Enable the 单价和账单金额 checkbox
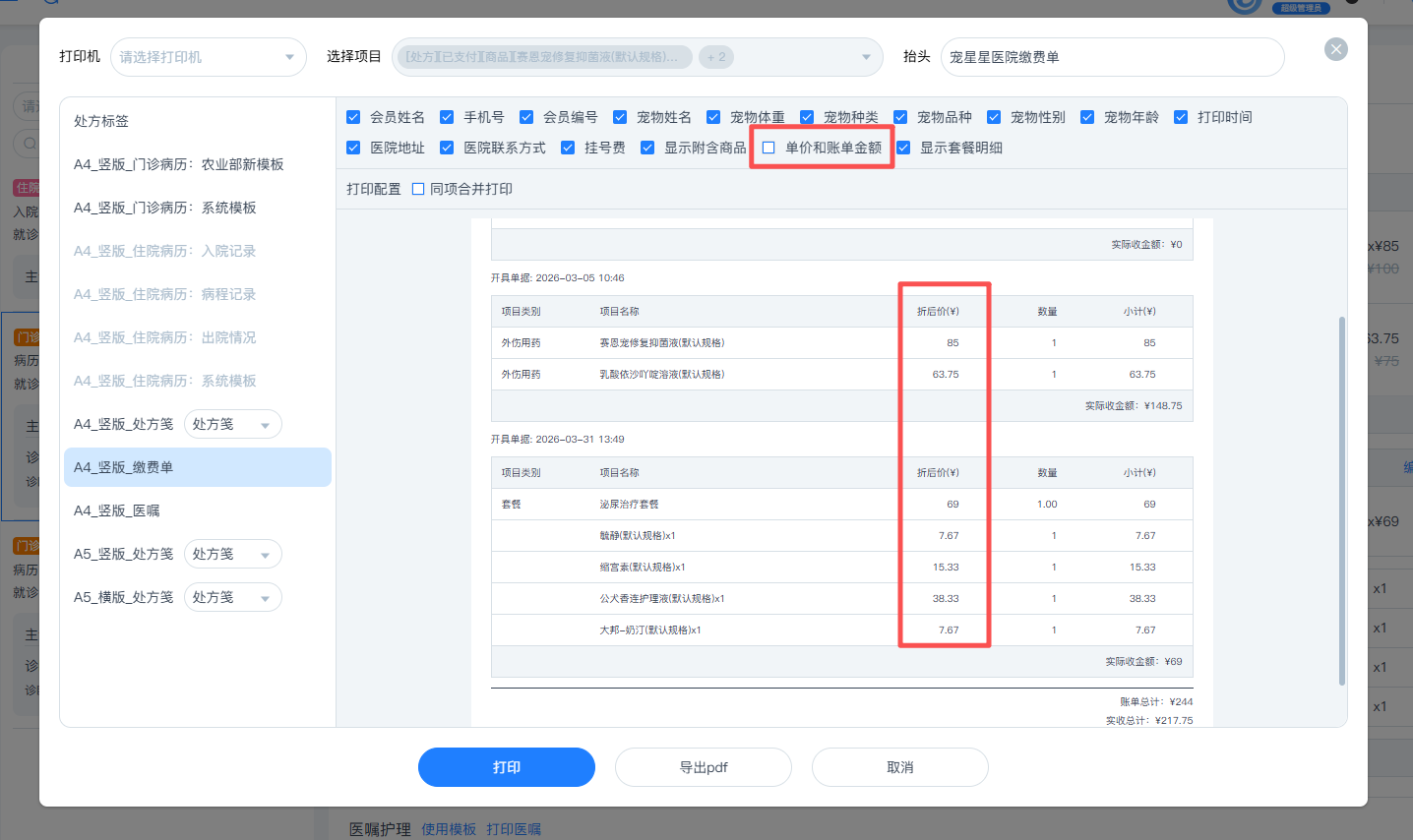The image size is (1413, 840). pyautogui.click(x=768, y=148)
